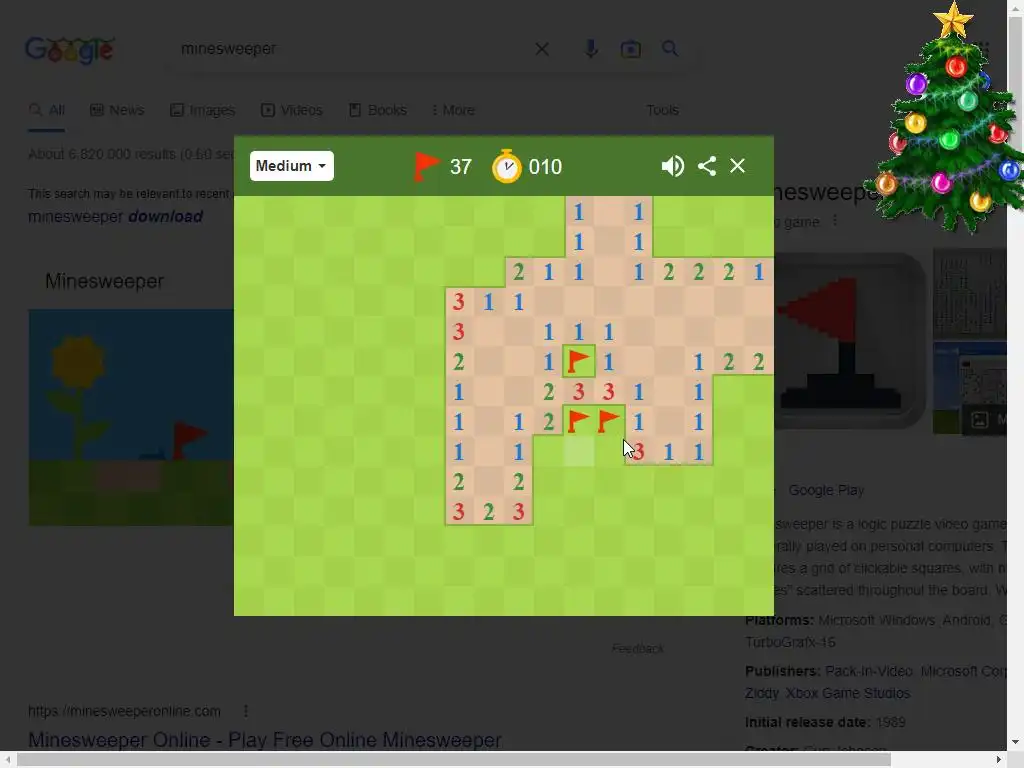Click the page's vertical scrollbar down arrow
Image resolution: width=1024 pixels, height=768 pixels.
[x=1014, y=743]
